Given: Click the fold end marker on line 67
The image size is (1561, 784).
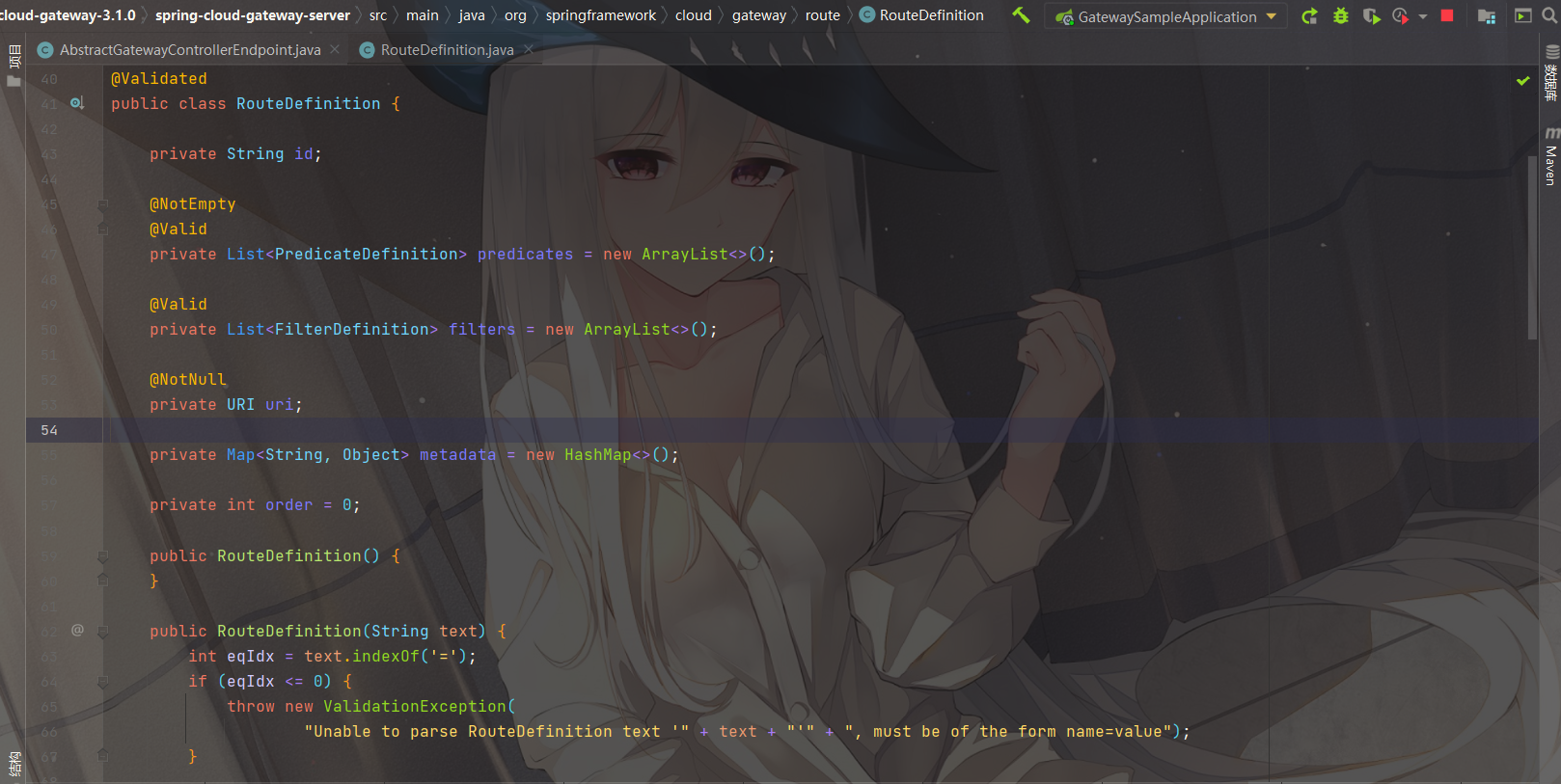Looking at the screenshot, I should point(102,756).
